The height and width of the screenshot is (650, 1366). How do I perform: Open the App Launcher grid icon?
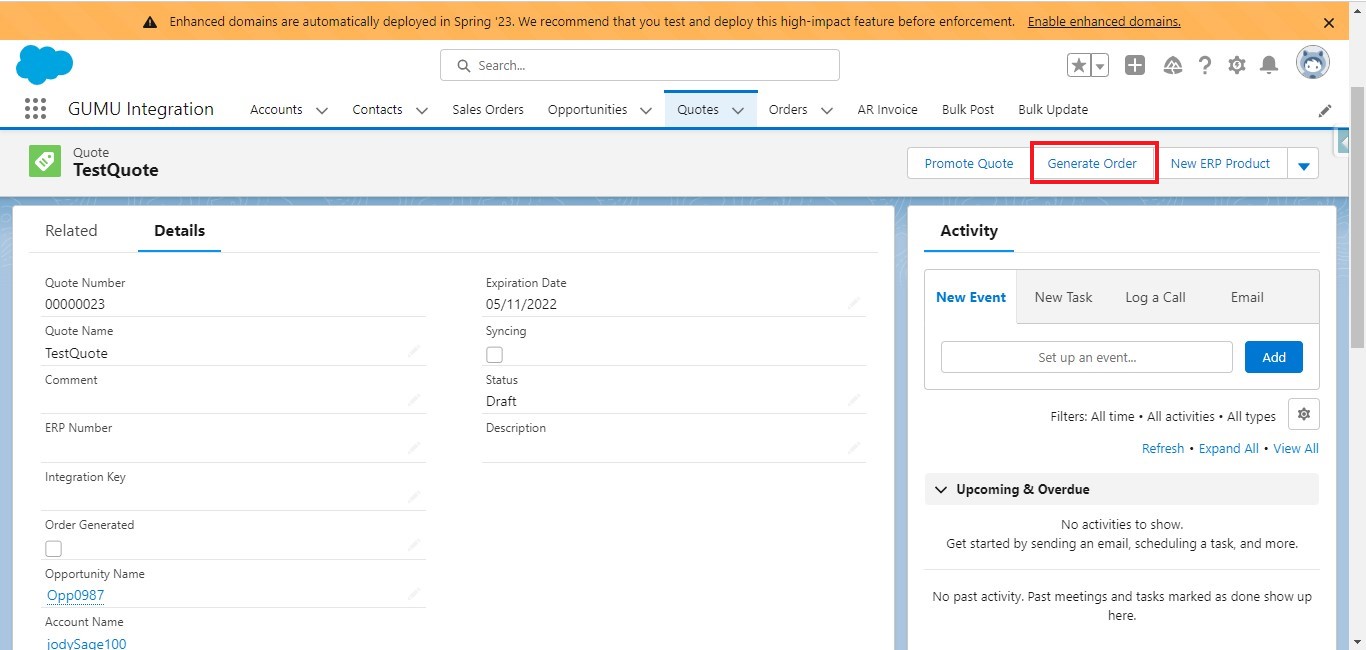click(x=35, y=109)
